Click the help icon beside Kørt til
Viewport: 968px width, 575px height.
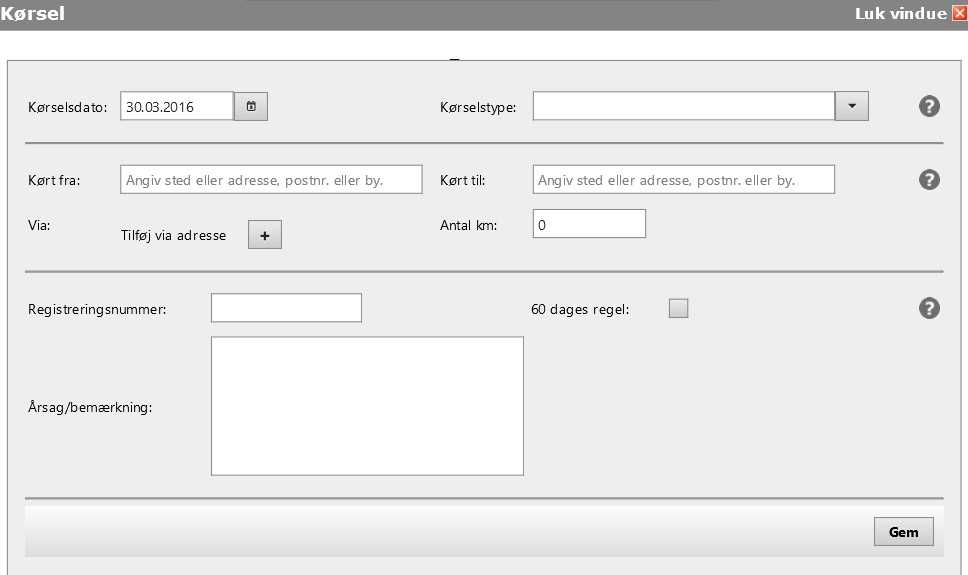929,179
